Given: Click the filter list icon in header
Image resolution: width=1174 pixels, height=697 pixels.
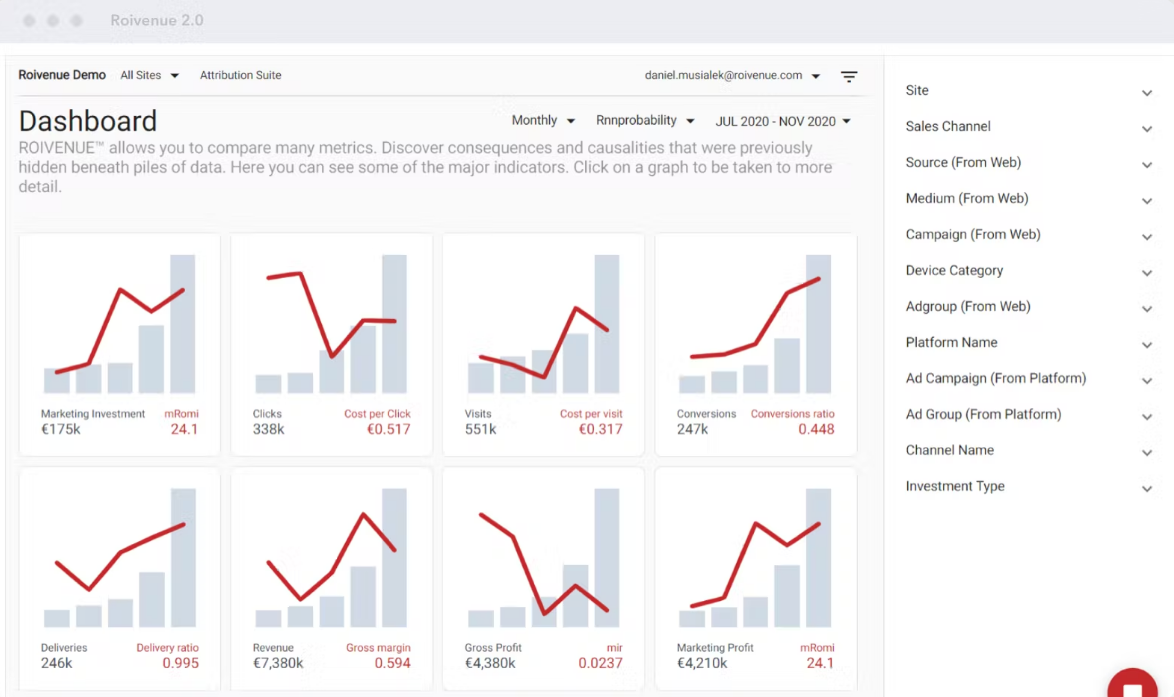Looking at the screenshot, I should click(x=849, y=76).
